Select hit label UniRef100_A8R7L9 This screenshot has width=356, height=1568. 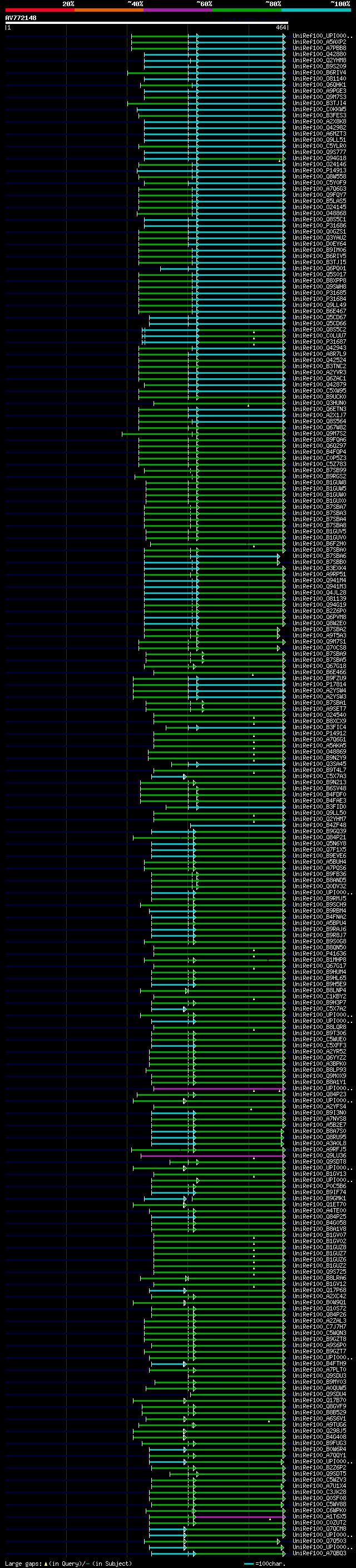(319, 354)
